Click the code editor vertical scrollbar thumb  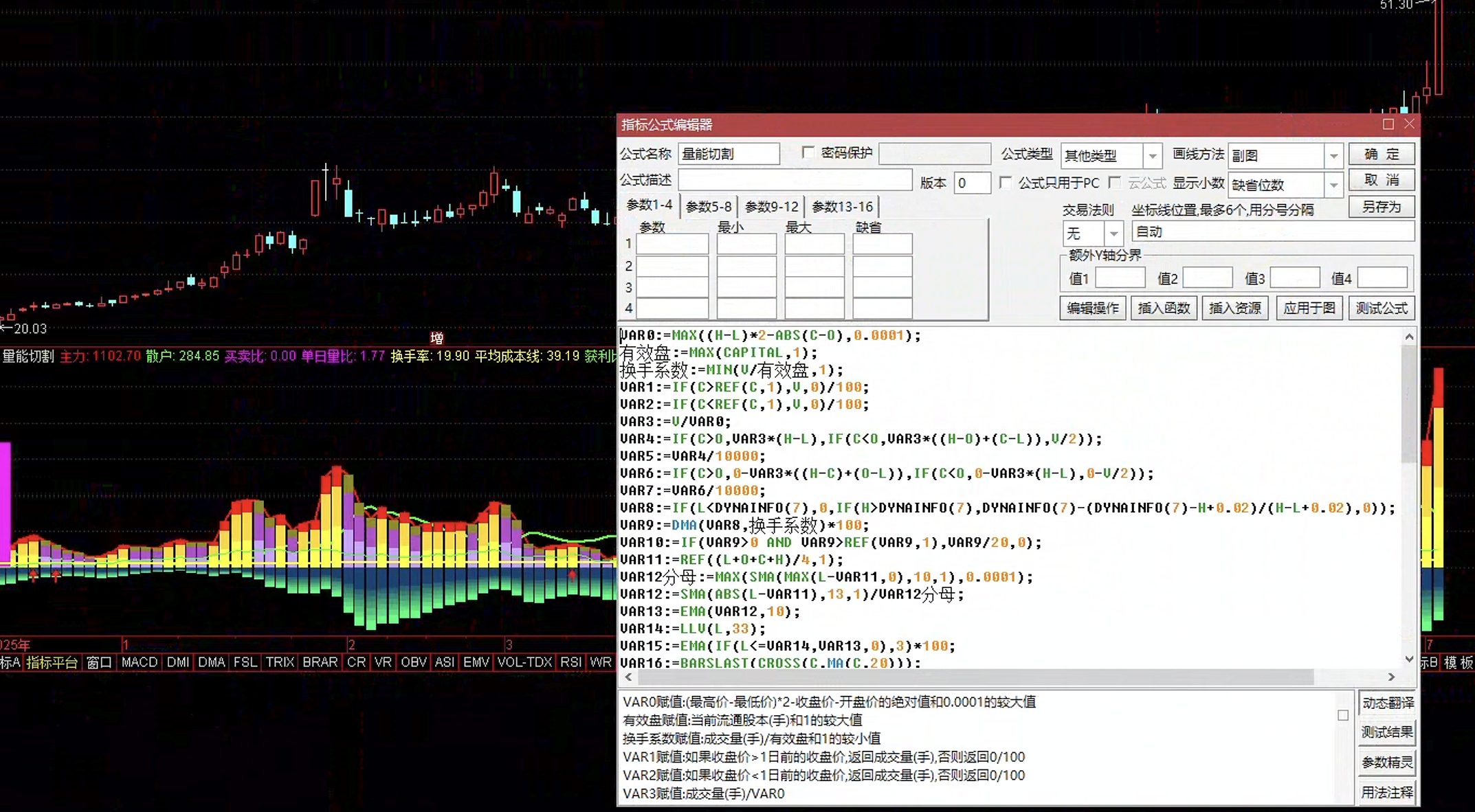tap(1409, 404)
